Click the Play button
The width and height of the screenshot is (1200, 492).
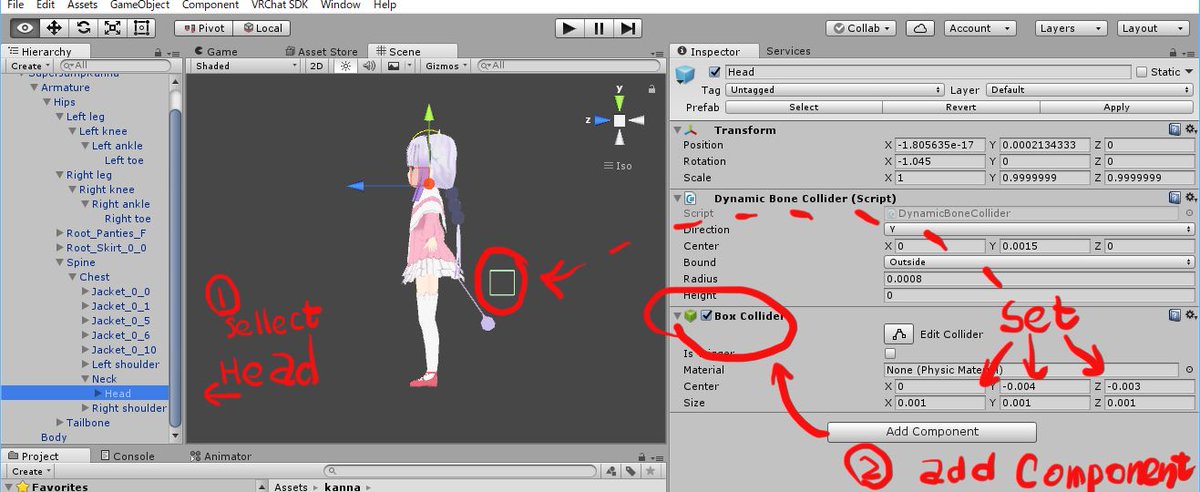pyautogui.click(x=568, y=28)
